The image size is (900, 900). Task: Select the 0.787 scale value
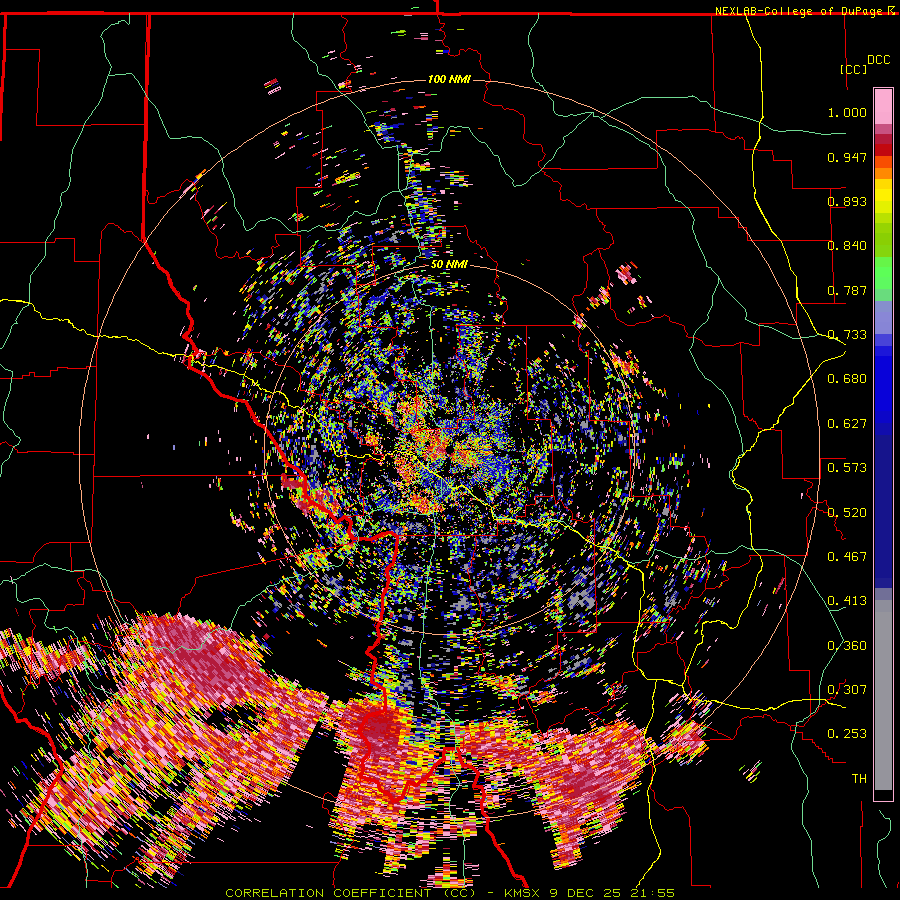(847, 290)
